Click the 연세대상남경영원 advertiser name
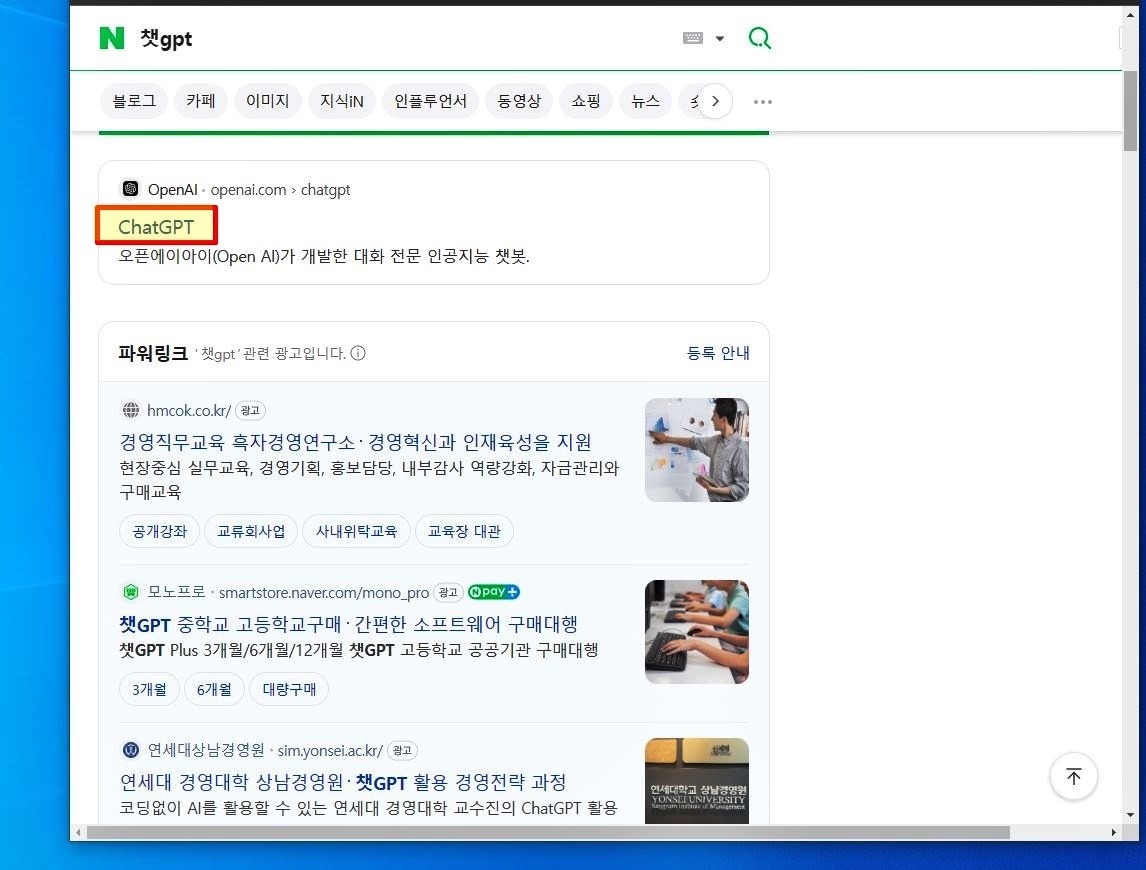The image size is (1146, 870). tap(205, 750)
